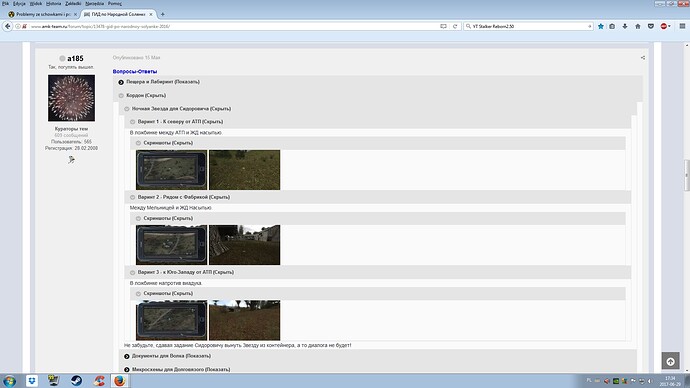The height and width of the screenshot is (388, 690).
Task: Open the Windows Start button
Action: (x=9, y=381)
